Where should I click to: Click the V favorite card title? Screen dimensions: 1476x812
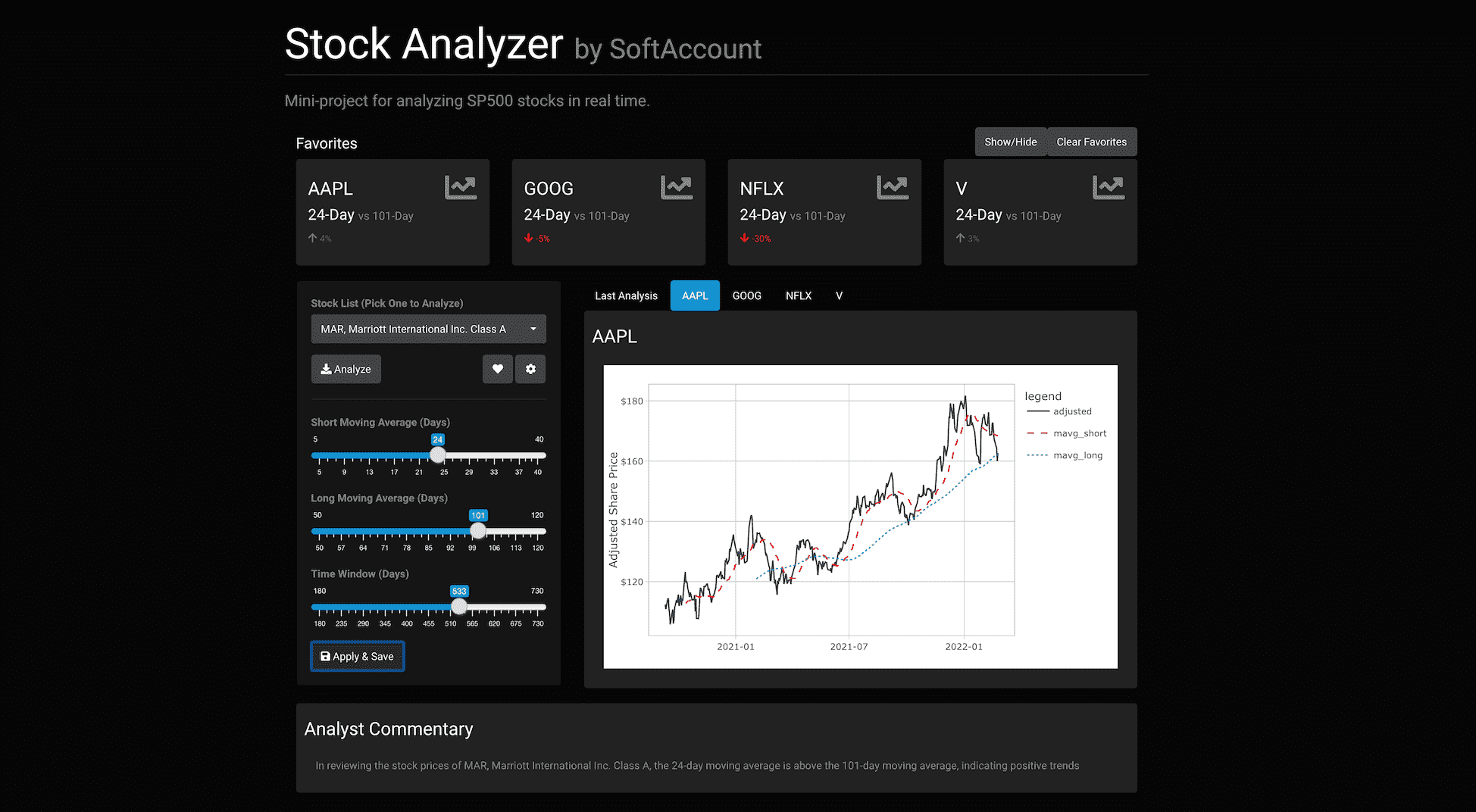962,189
